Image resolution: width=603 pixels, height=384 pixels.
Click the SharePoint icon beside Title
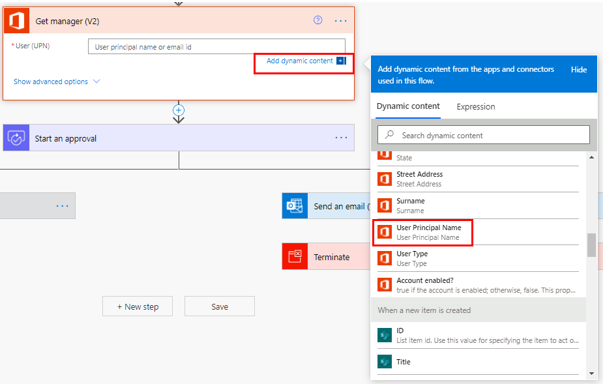click(x=384, y=362)
